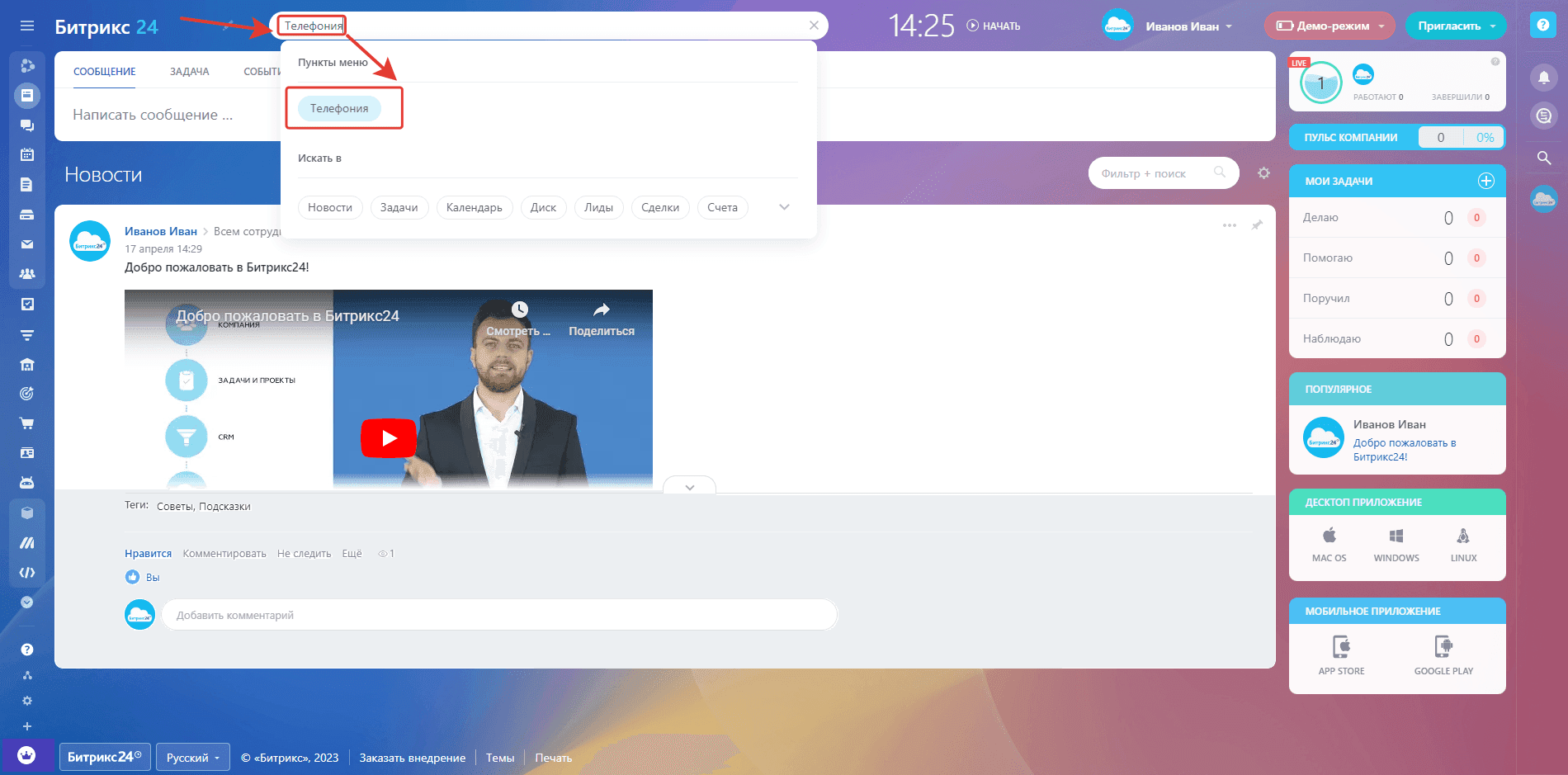1568x775 pixels.
Task: Open feed settings gear icon
Action: coord(1263,173)
